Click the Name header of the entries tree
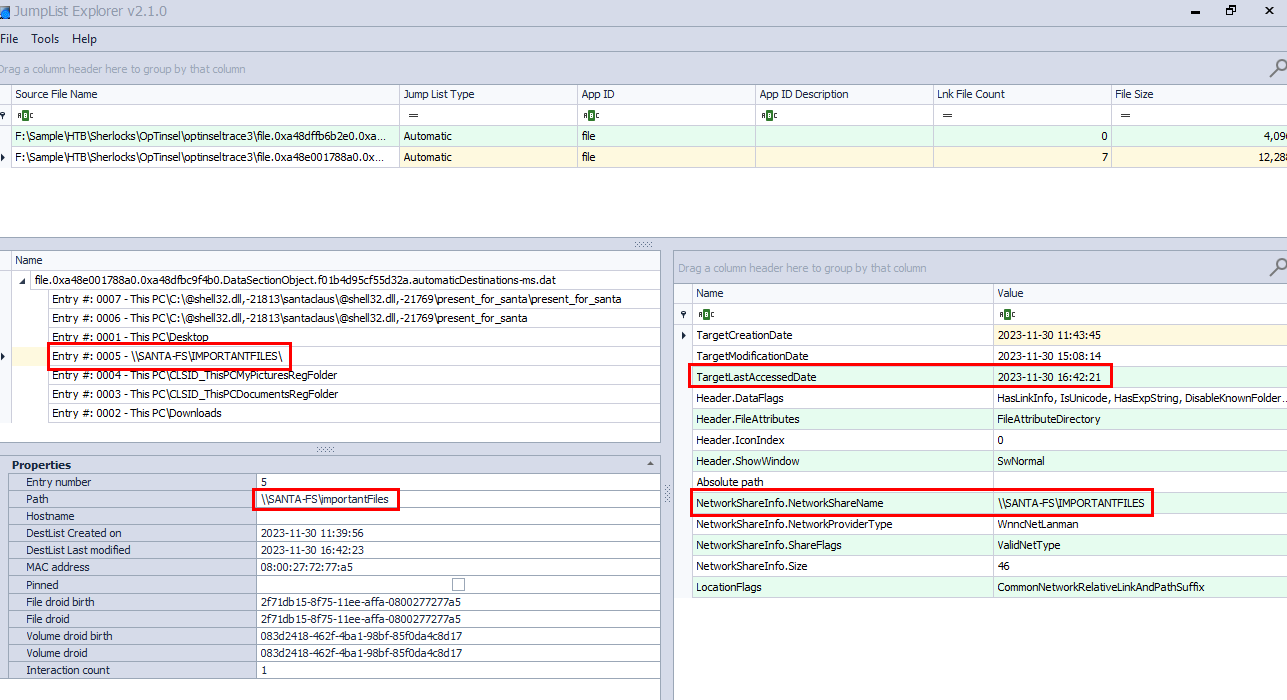1287x700 pixels. (335, 260)
